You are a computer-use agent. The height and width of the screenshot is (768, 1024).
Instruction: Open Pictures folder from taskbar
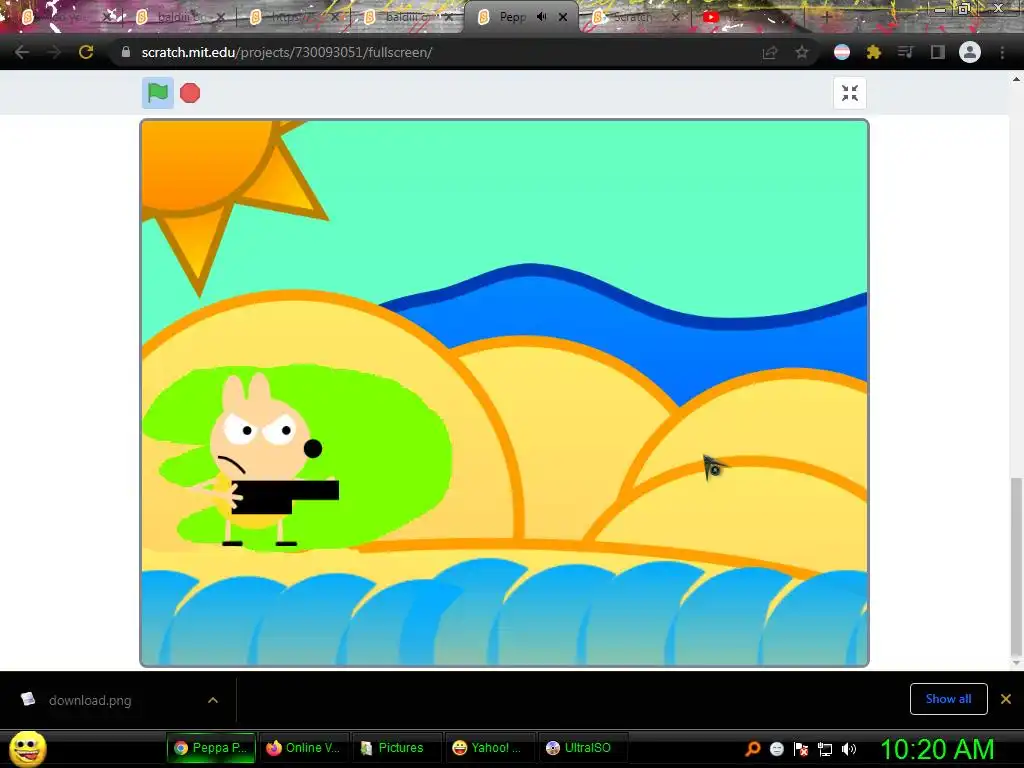398,748
